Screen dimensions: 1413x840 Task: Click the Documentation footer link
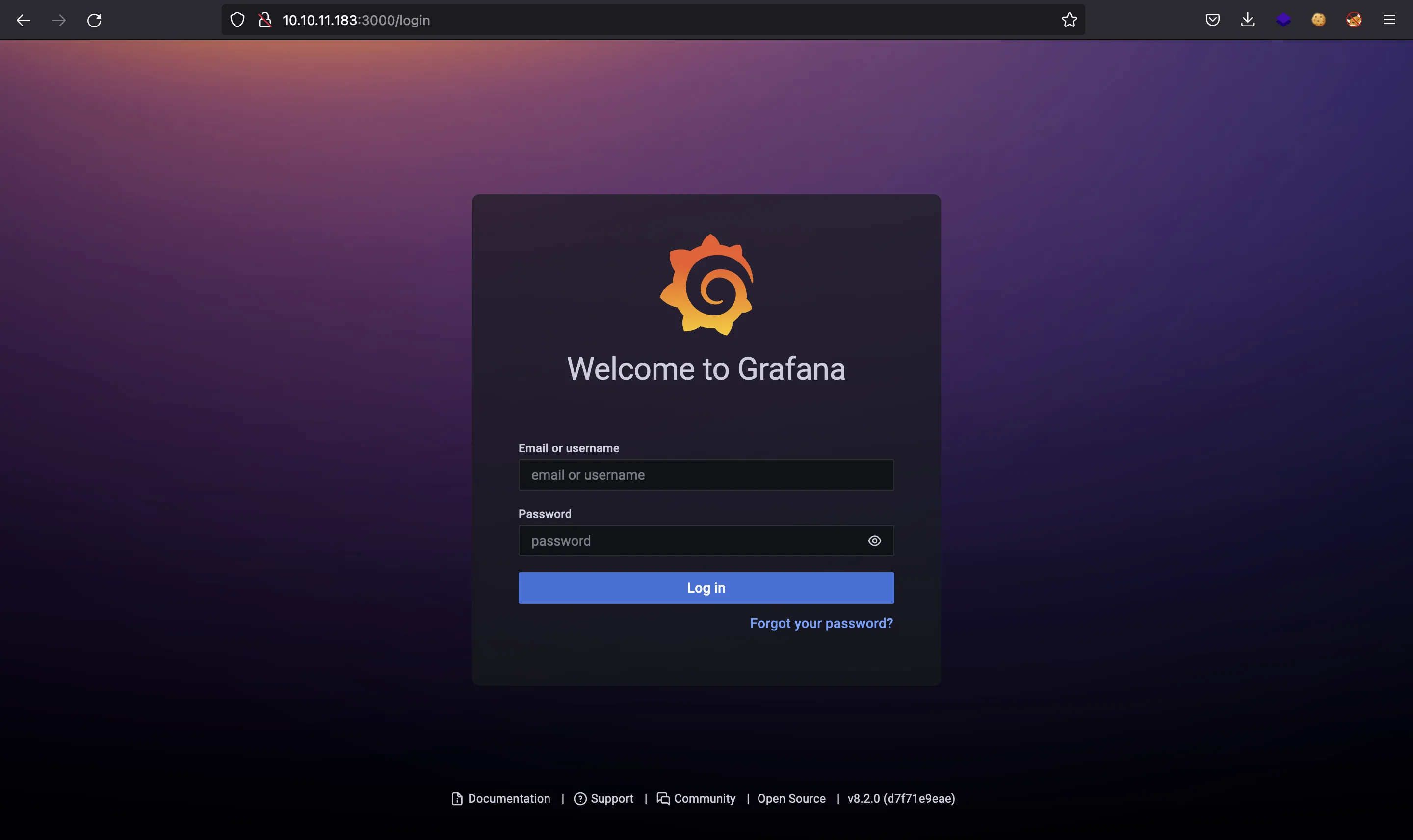tap(501, 799)
